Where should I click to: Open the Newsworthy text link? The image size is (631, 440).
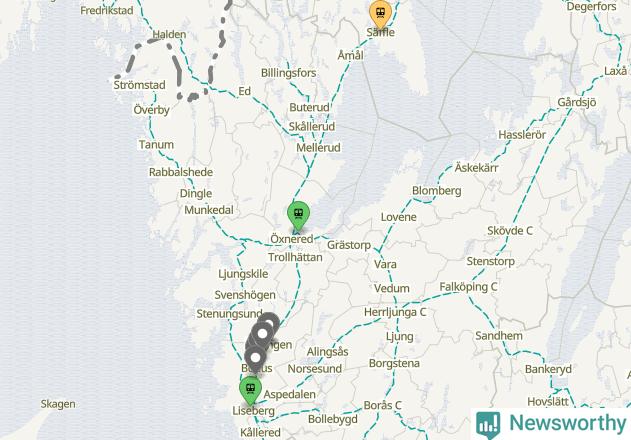[567, 423]
